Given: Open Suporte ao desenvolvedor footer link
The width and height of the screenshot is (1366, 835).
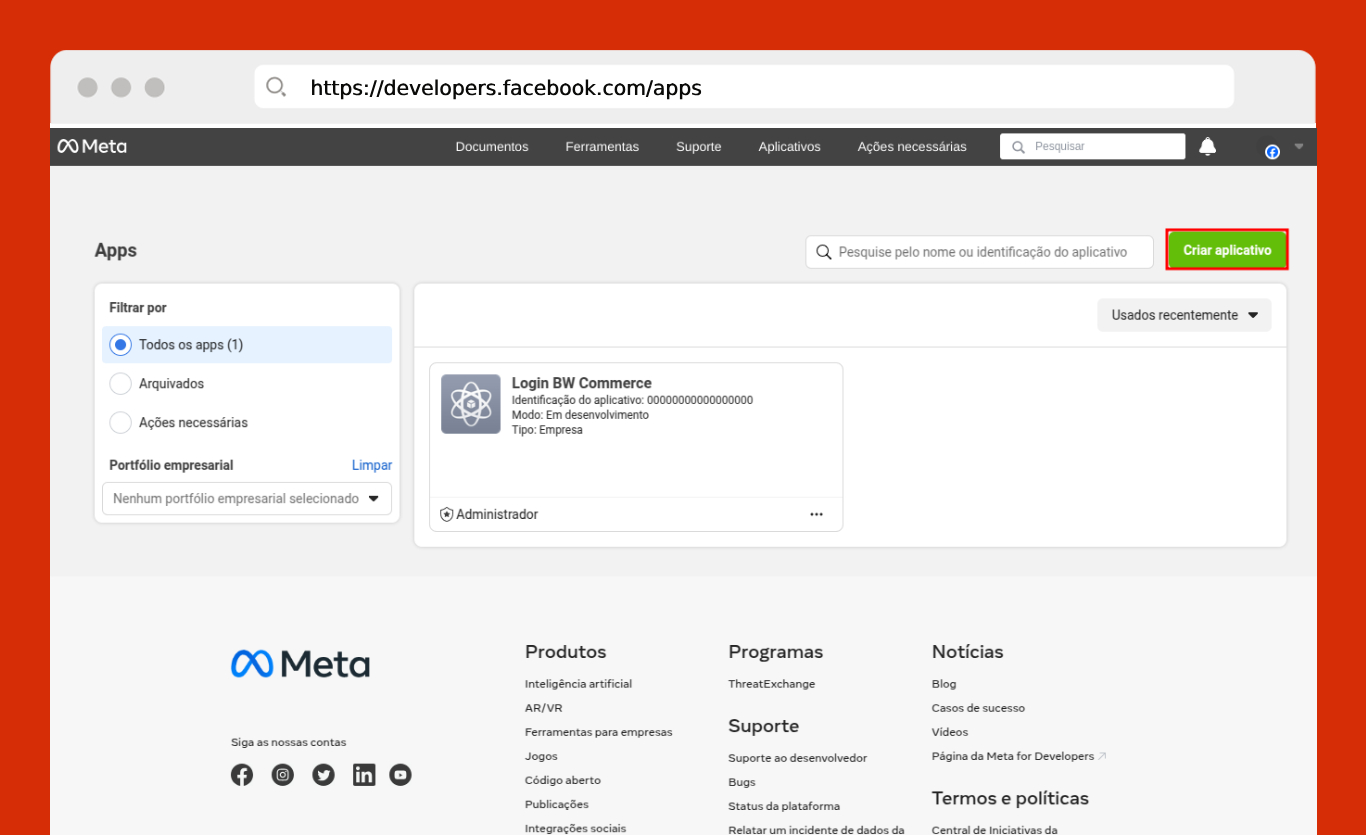Looking at the screenshot, I should [x=798, y=758].
